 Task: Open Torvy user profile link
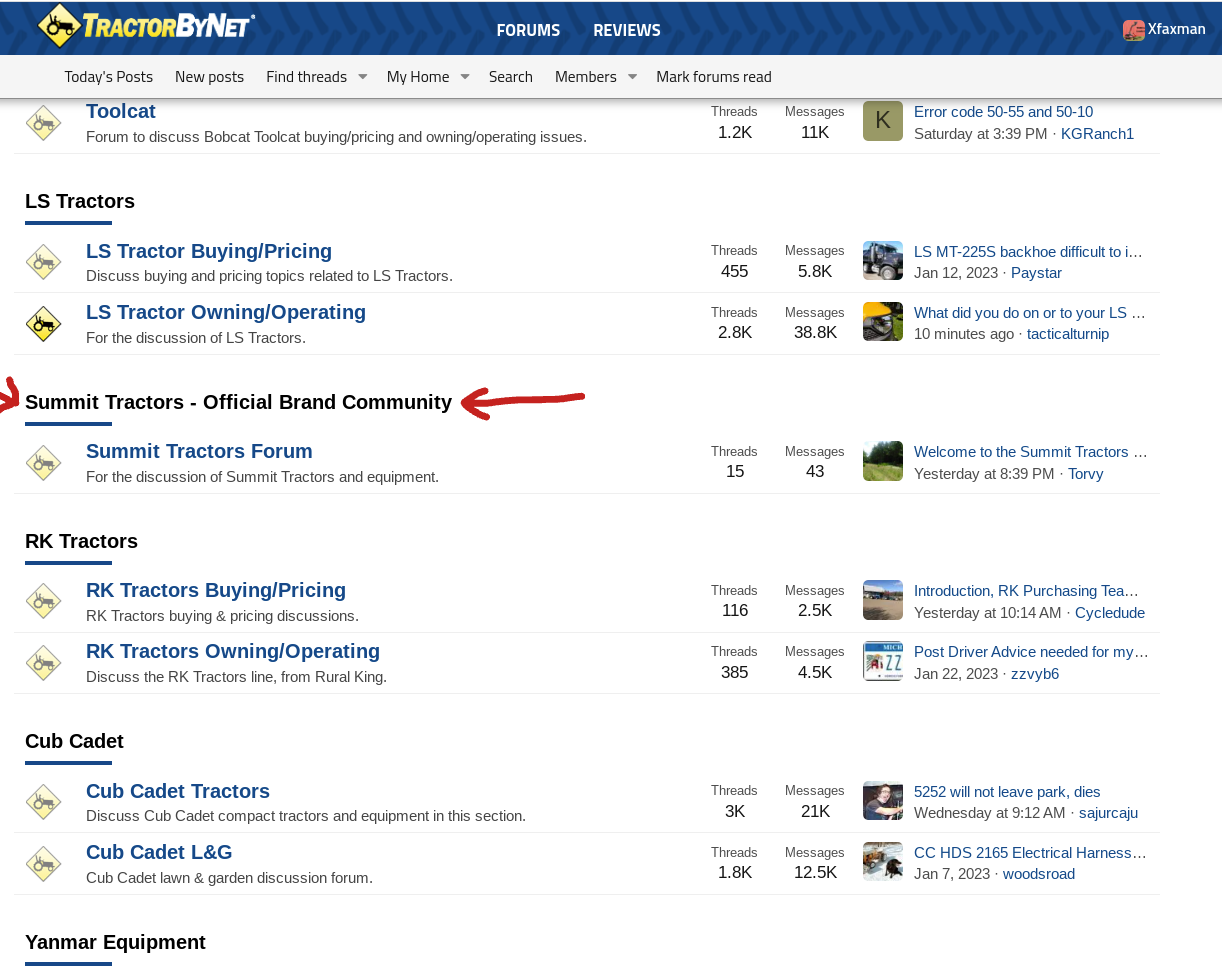tap(1085, 474)
